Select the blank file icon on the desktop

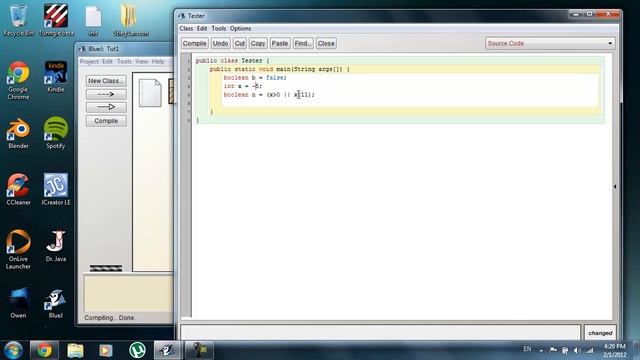pos(93,20)
